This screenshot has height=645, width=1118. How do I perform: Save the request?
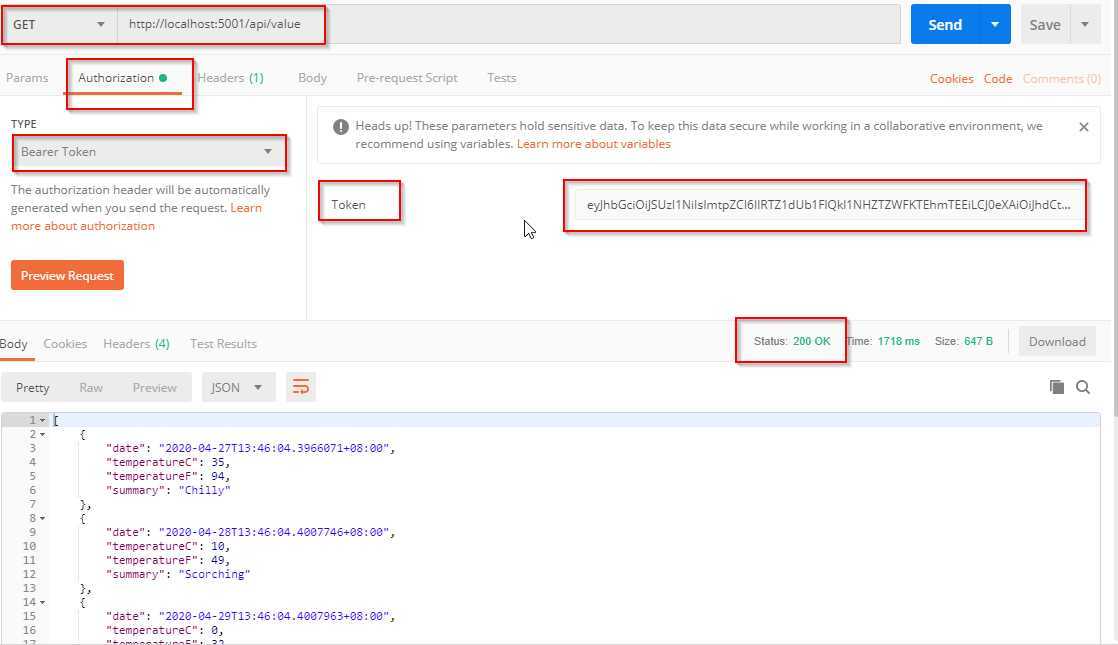click(1045, 25)
